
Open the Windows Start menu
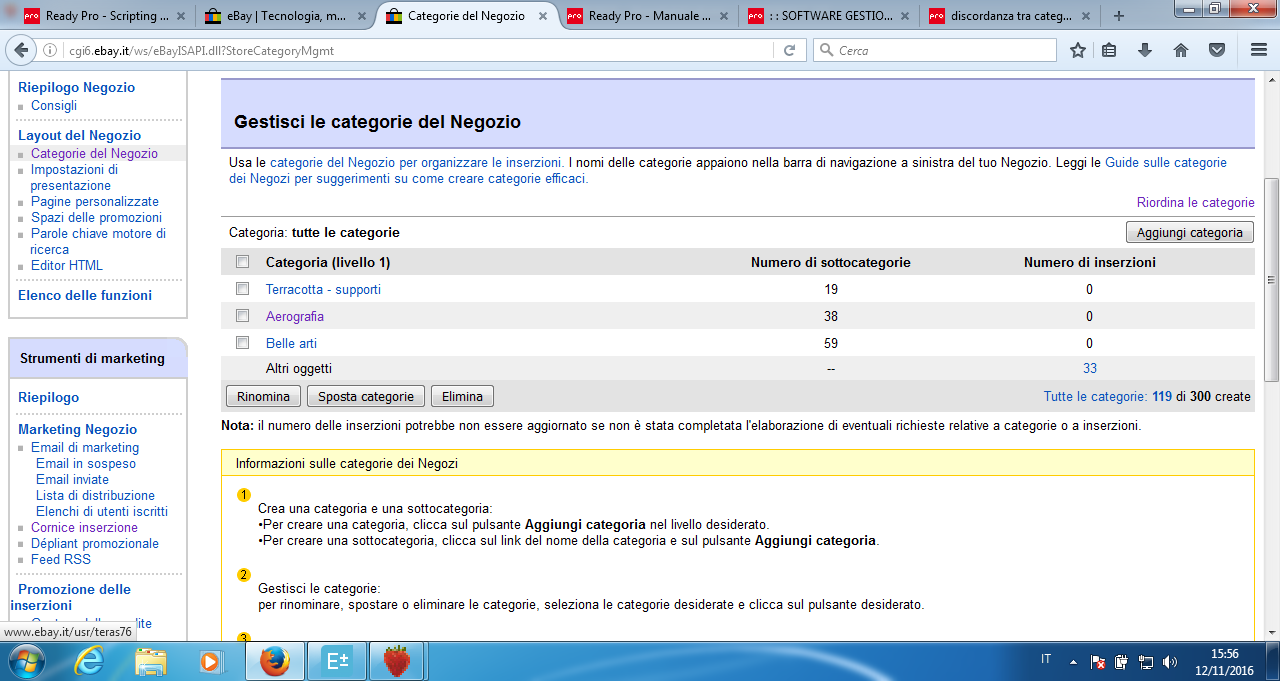(27, 661)
